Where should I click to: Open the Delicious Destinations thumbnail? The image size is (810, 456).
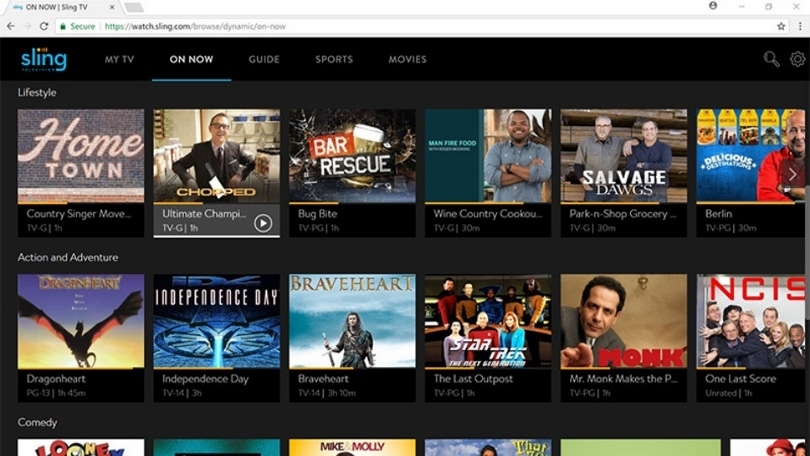tap(751, 155)
